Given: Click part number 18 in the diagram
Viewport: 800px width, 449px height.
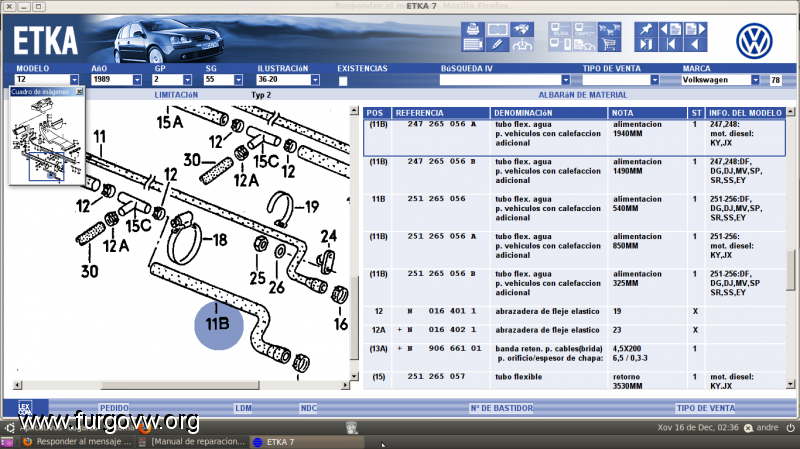Looking at the screenshot, I should [220, 240].
